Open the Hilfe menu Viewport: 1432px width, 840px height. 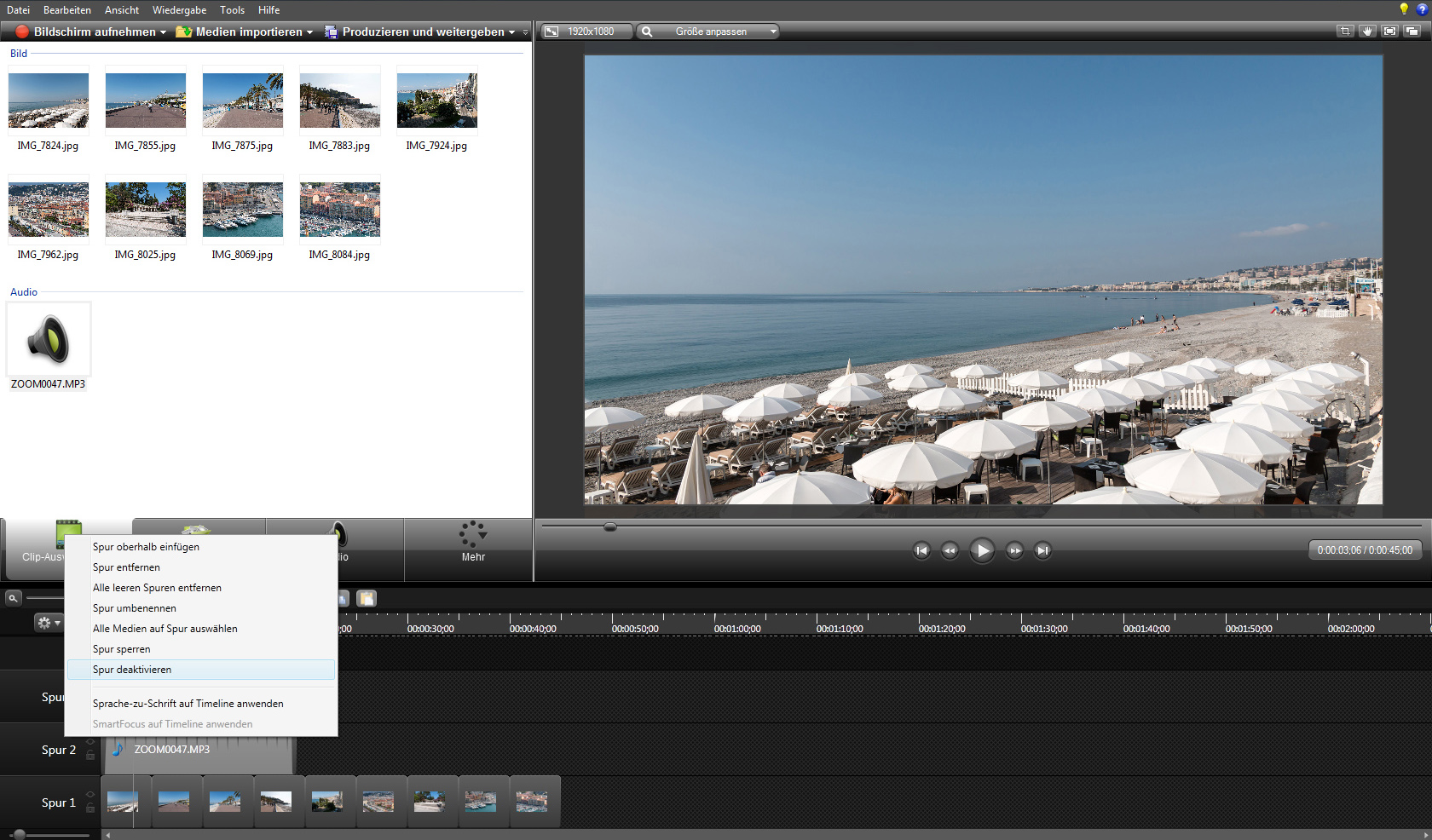click(x=269, y=10)
